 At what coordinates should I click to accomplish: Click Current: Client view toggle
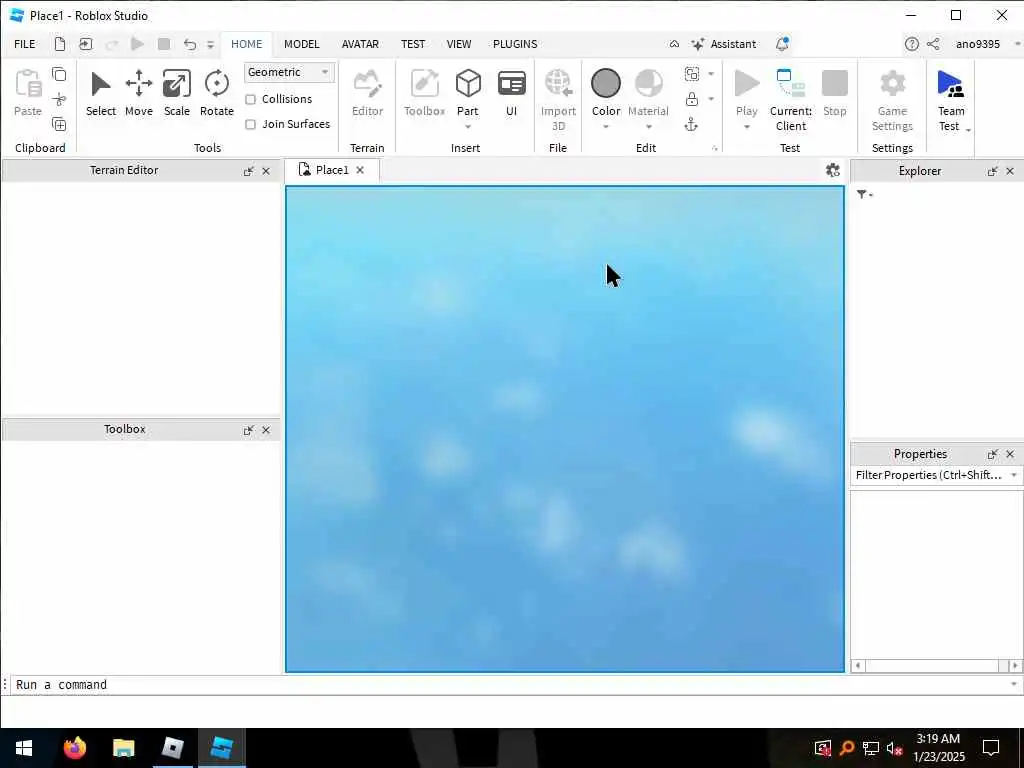pyautogui.click(x=790, y=99)
